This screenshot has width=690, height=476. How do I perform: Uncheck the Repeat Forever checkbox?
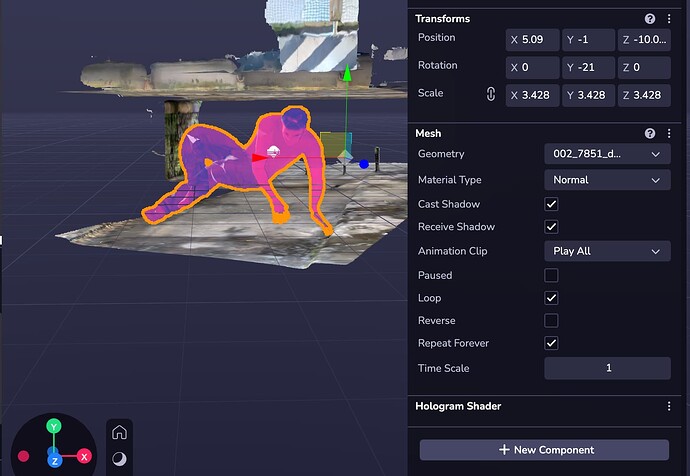[x=551, y=343]
